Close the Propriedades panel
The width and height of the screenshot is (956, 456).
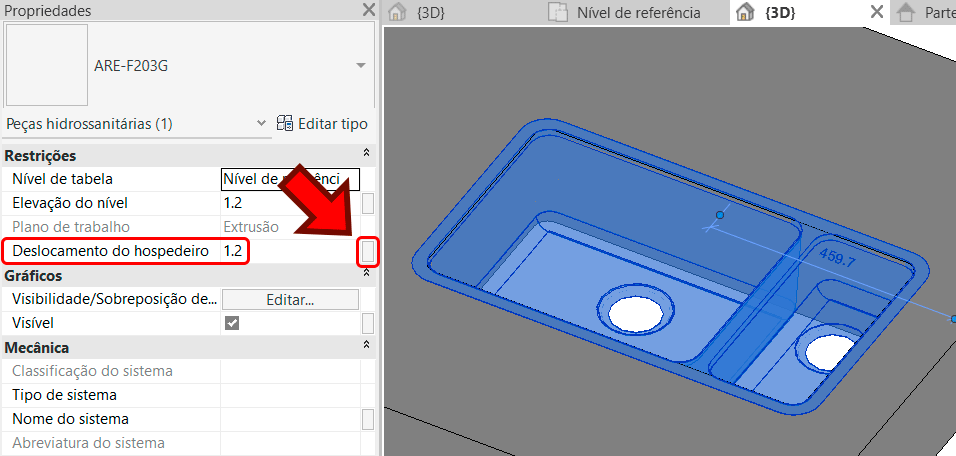[x=368, y=10]
